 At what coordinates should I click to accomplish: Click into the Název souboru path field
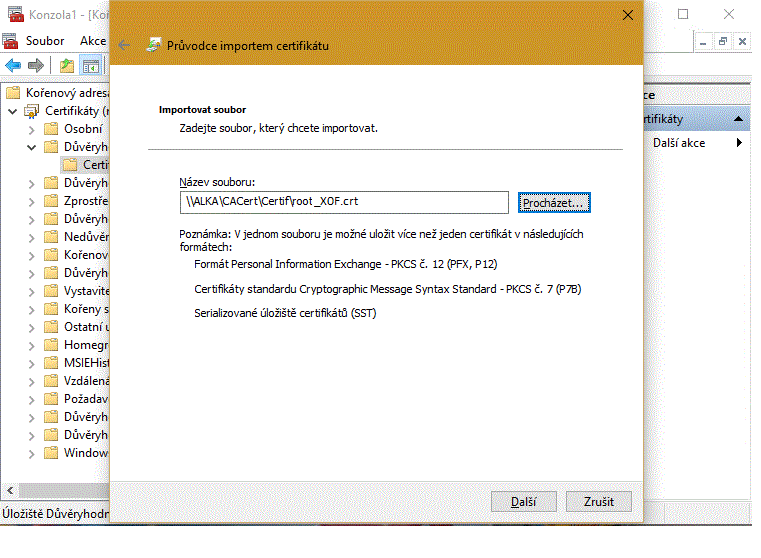click(x=344, y=202)
